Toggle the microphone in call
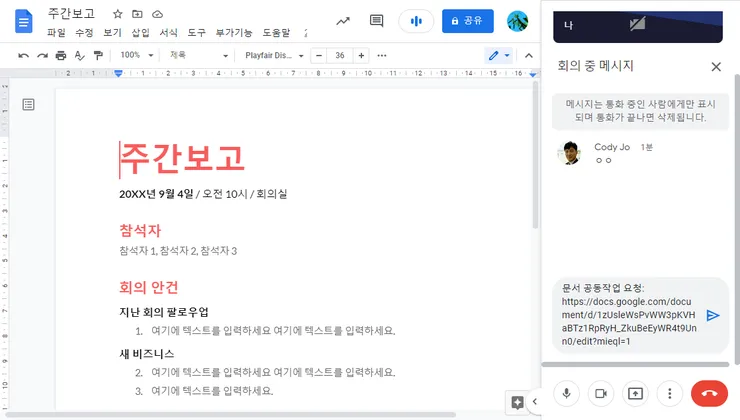The image size is (740, 420). (x=566, y=393)
